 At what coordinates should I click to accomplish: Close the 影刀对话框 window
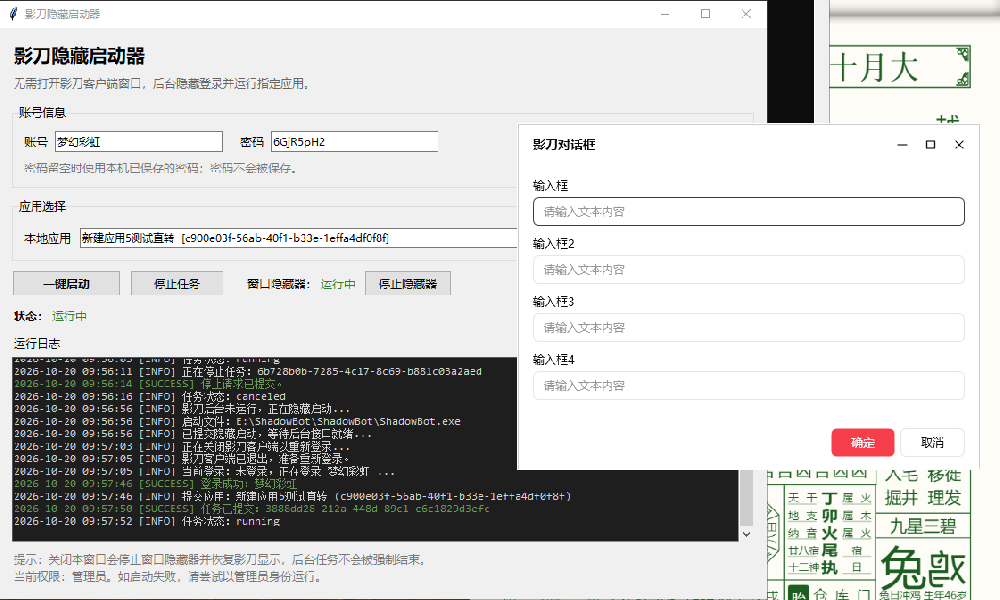(x=959, y=145)
